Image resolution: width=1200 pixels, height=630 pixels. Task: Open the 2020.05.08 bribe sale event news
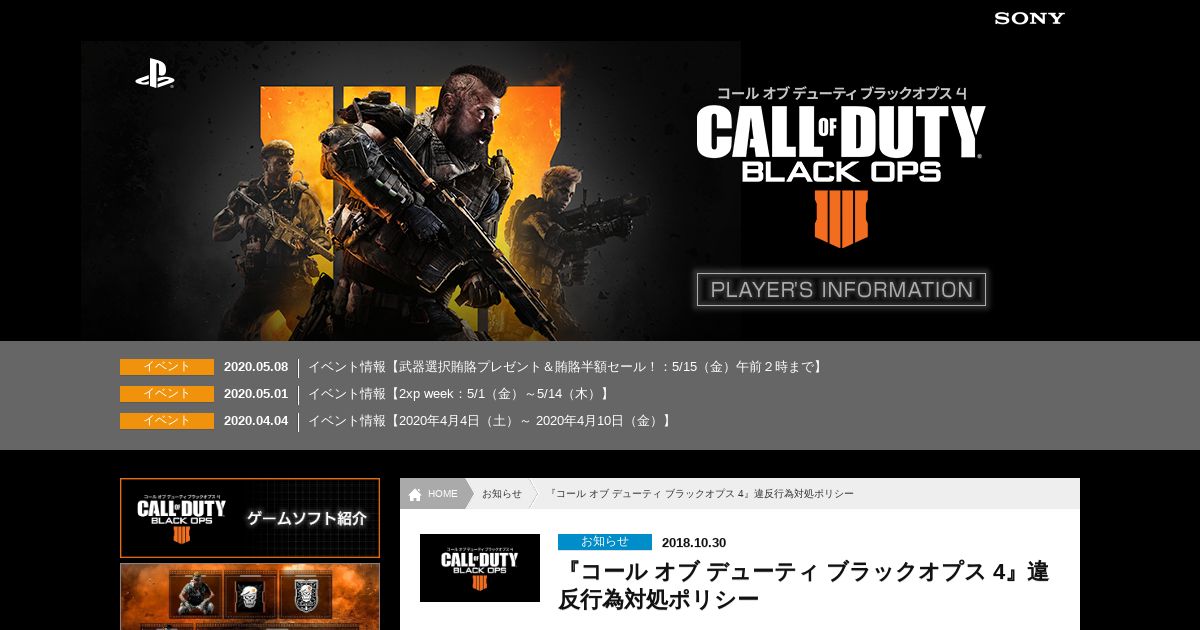click(x=566, y=367)
